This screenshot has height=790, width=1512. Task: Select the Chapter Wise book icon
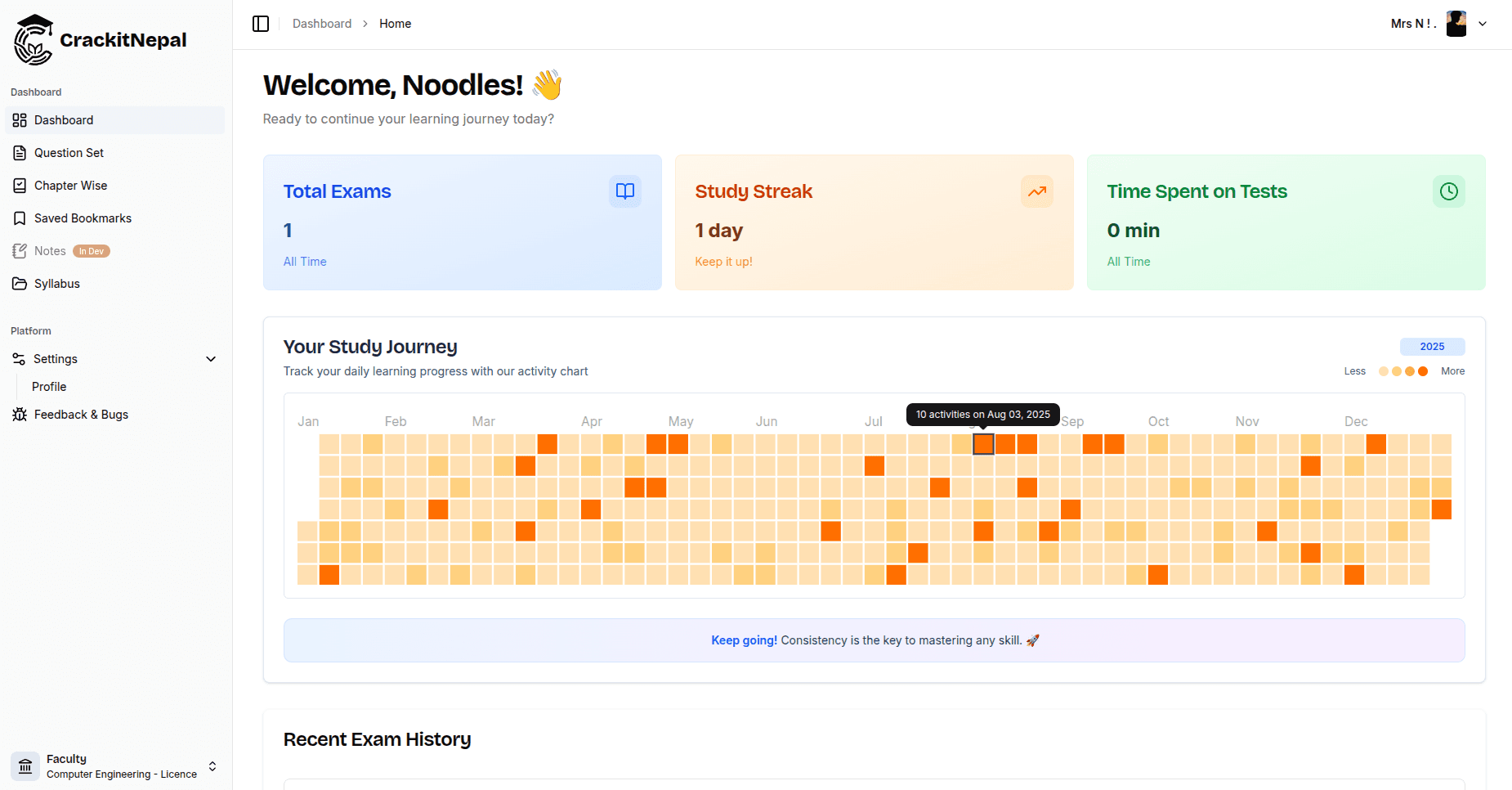pos(19,185)
